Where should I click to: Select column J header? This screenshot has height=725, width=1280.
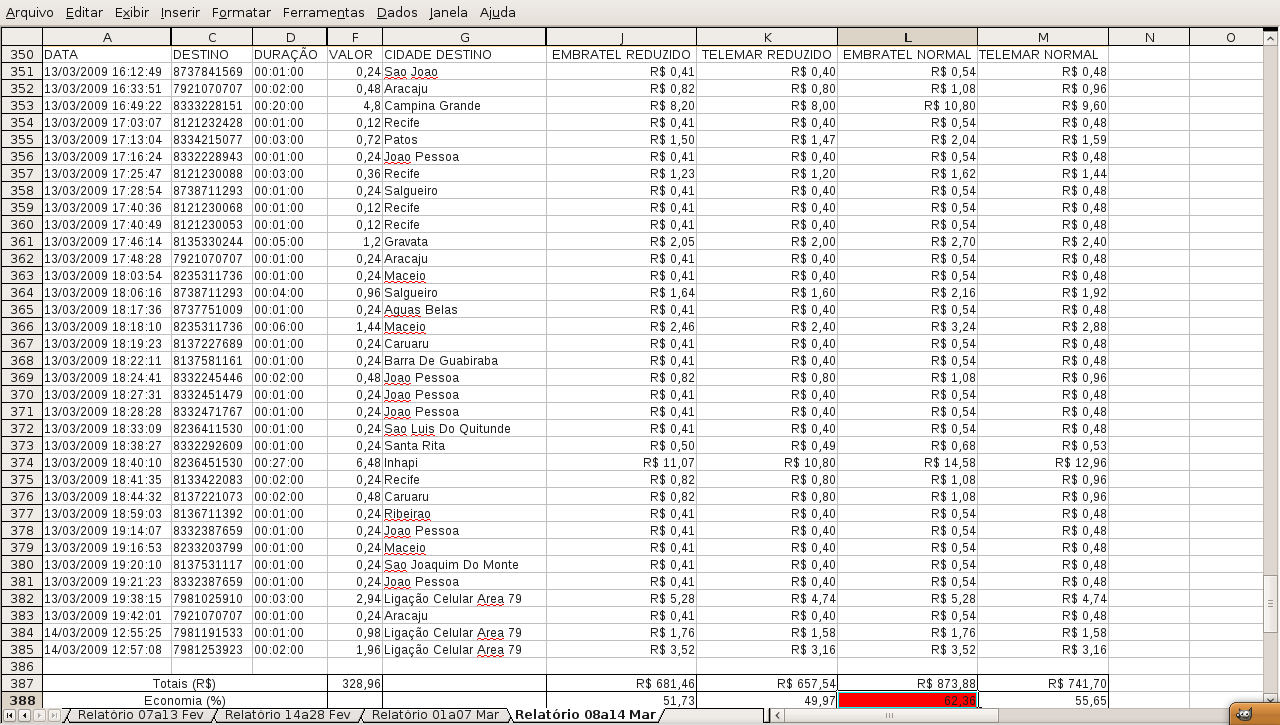click(x=621, y=37)
